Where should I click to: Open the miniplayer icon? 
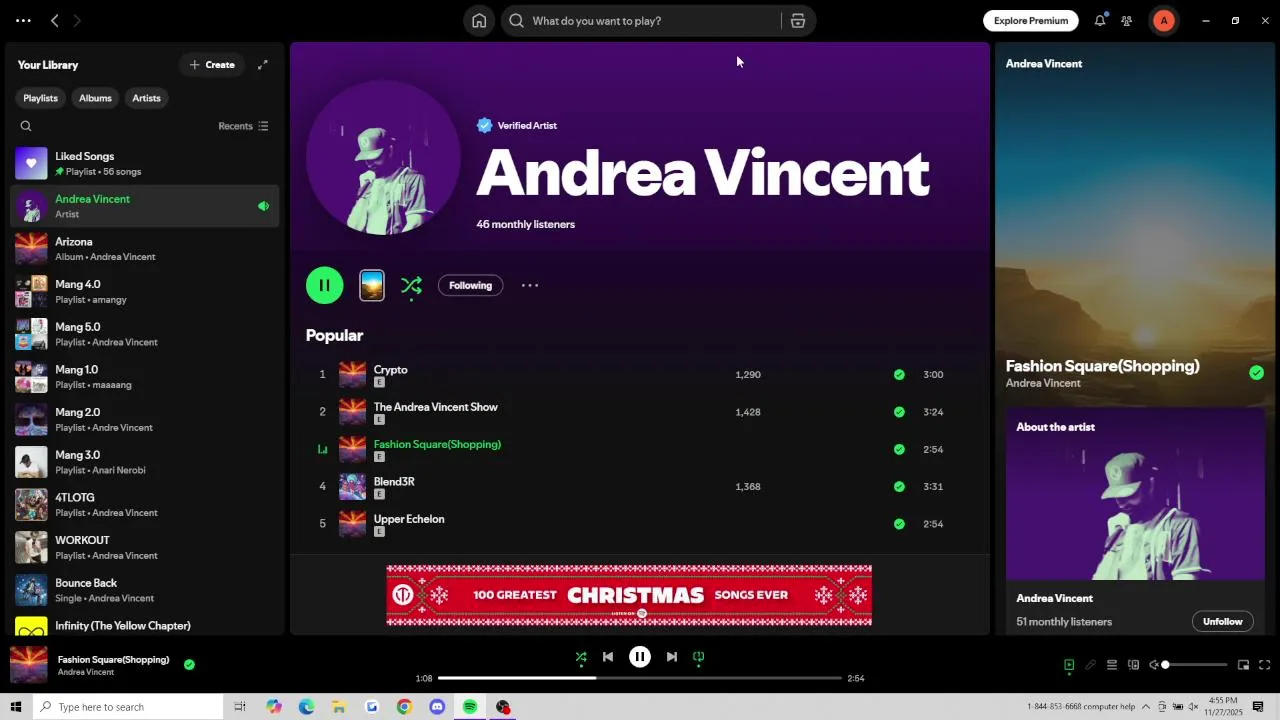1244,665
